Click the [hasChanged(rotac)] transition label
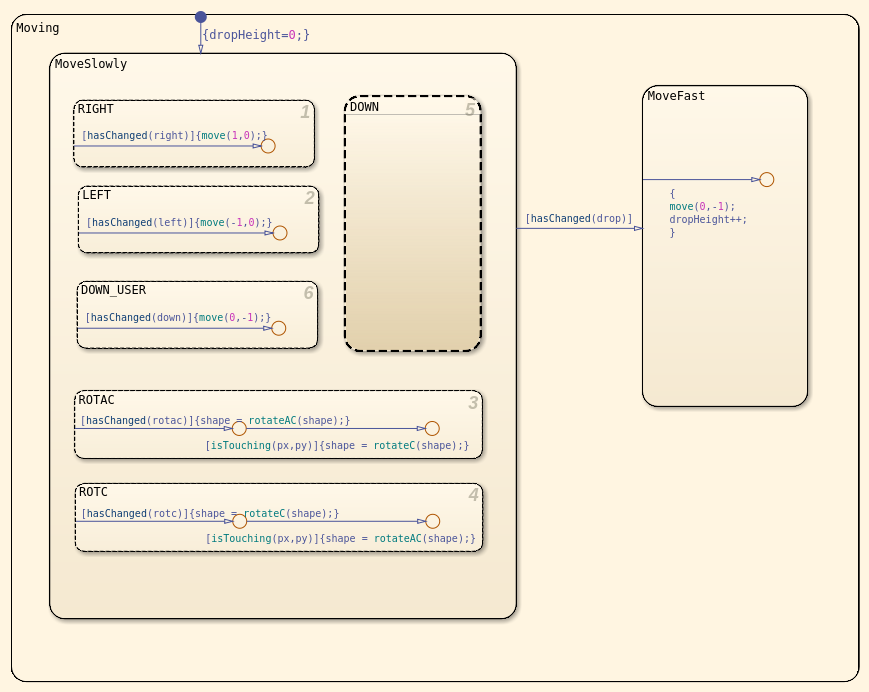Viewport: 869px width, 692px height. (215, 421)
